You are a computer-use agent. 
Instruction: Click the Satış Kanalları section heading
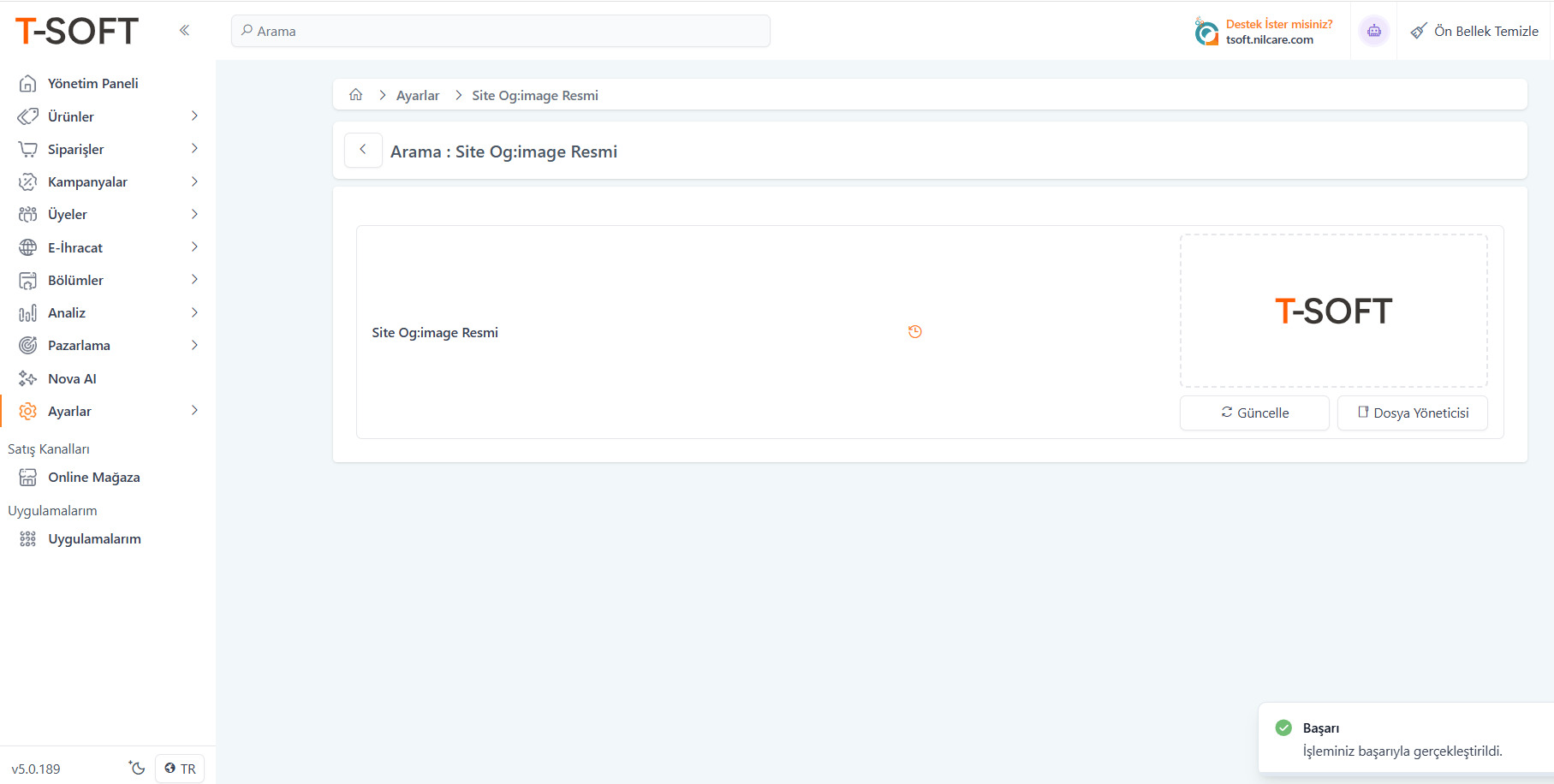pos(49,448)
